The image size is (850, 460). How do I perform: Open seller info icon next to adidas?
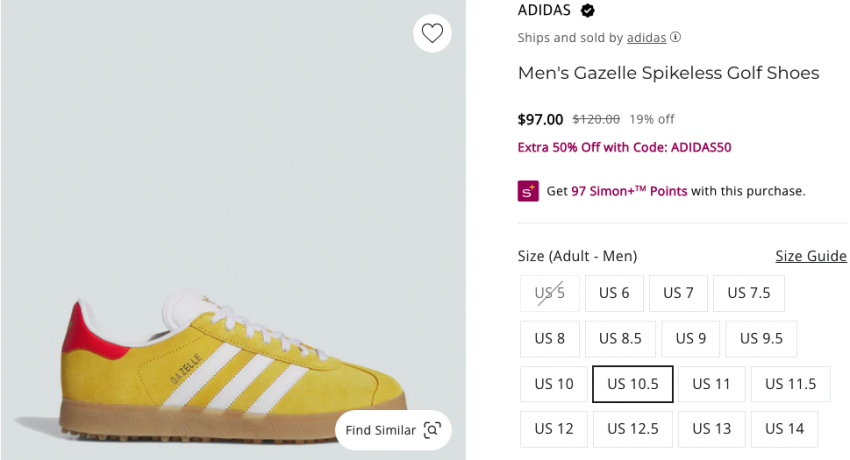point(676,38)
